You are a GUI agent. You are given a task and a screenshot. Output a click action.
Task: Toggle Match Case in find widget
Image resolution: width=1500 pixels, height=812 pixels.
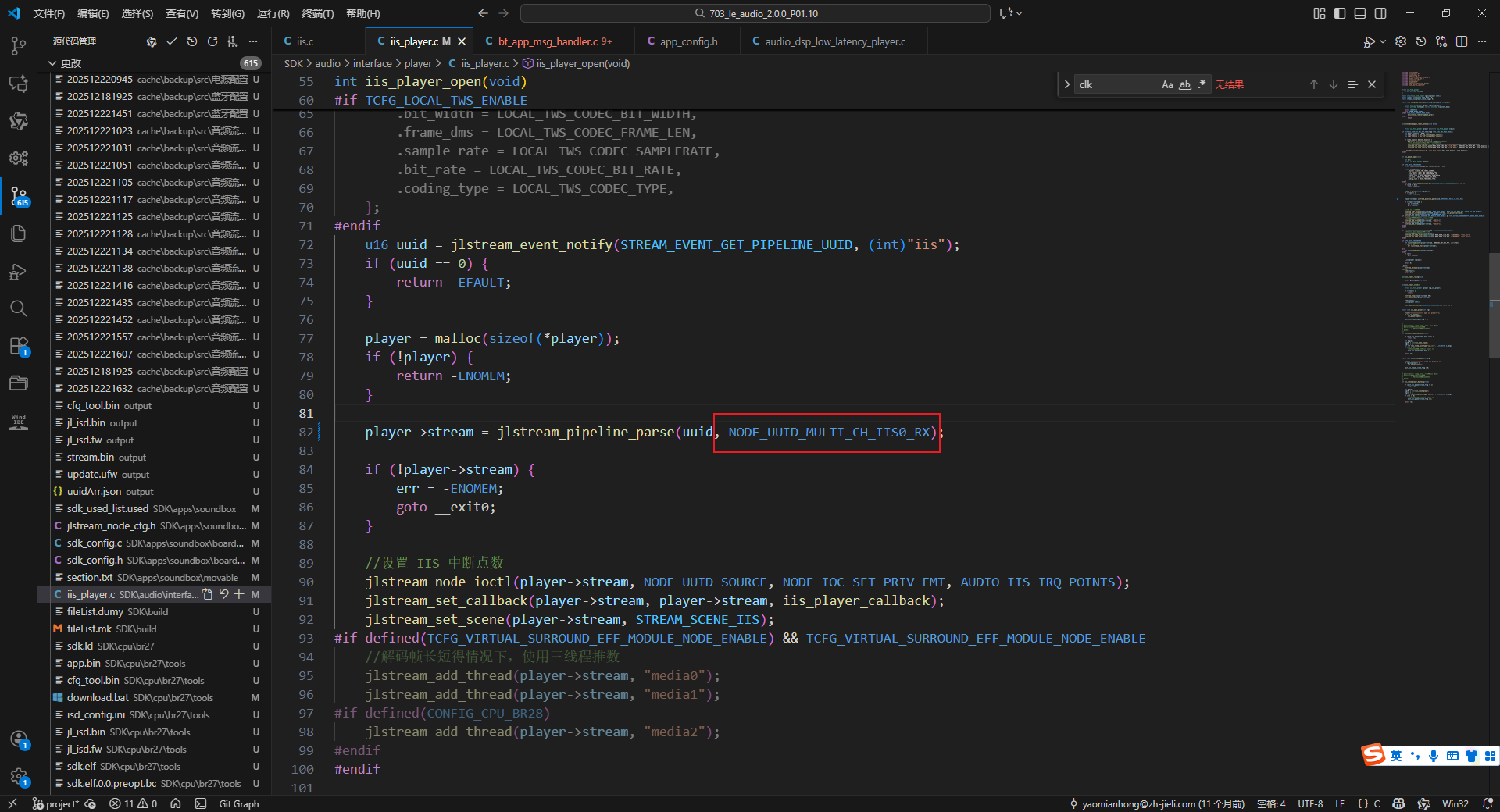[x=1167, y=84]
